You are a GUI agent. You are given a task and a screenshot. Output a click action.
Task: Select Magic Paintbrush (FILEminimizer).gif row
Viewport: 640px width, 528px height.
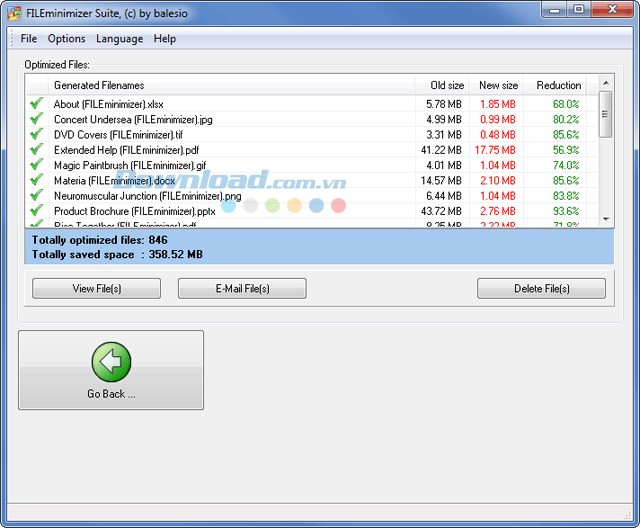[x=312, y=165]
